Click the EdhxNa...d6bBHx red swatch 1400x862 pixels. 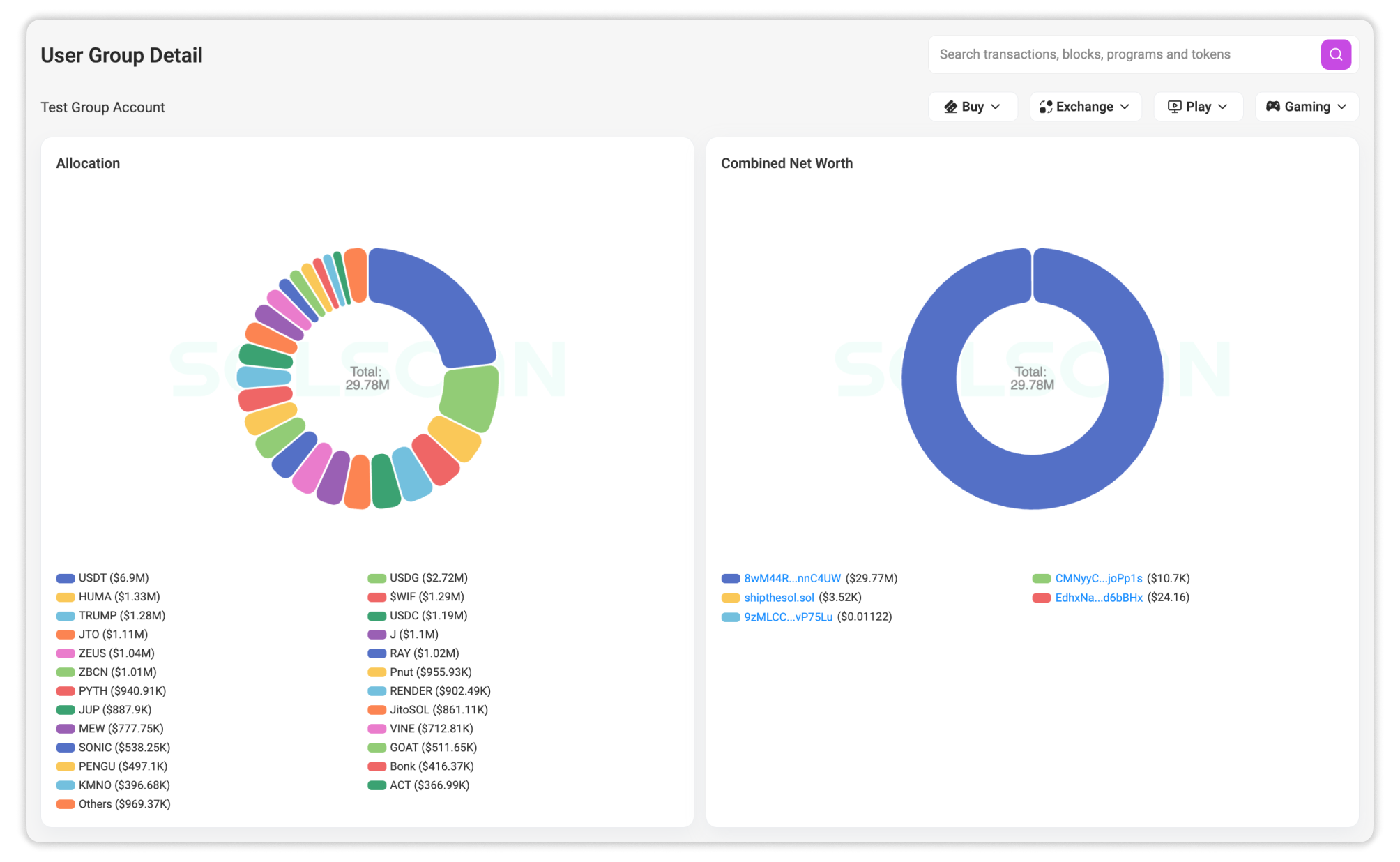tap(1042, 598)
